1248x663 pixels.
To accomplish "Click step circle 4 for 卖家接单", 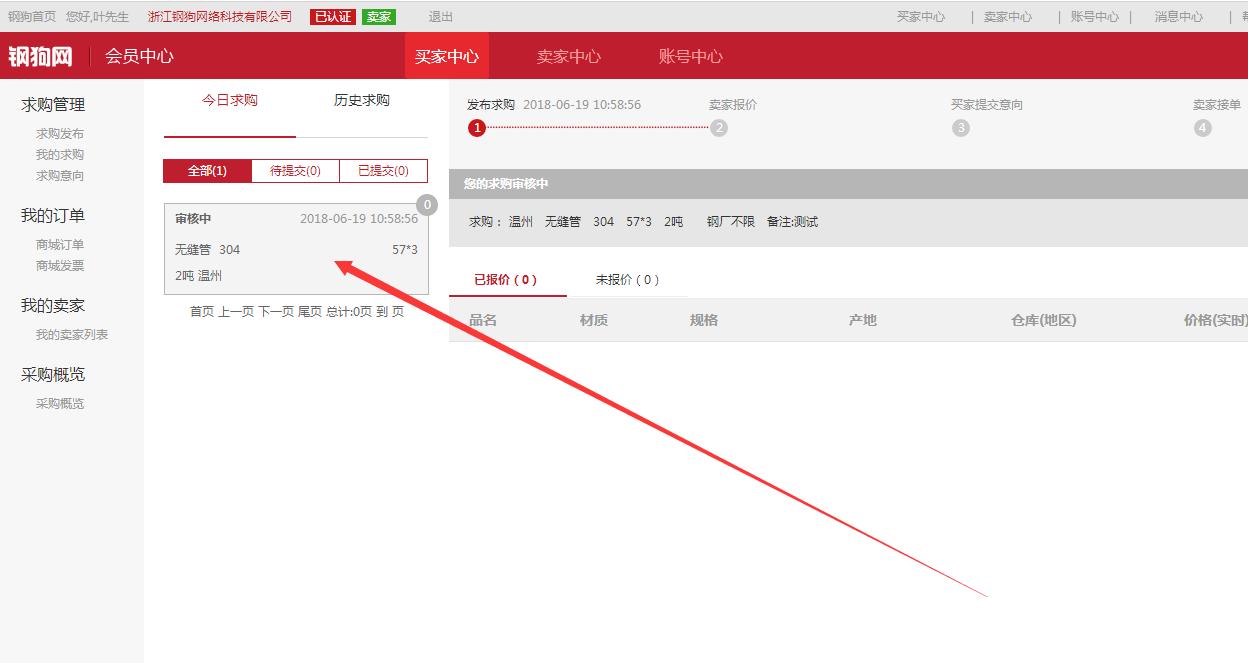I will (x=1202, y=127).
